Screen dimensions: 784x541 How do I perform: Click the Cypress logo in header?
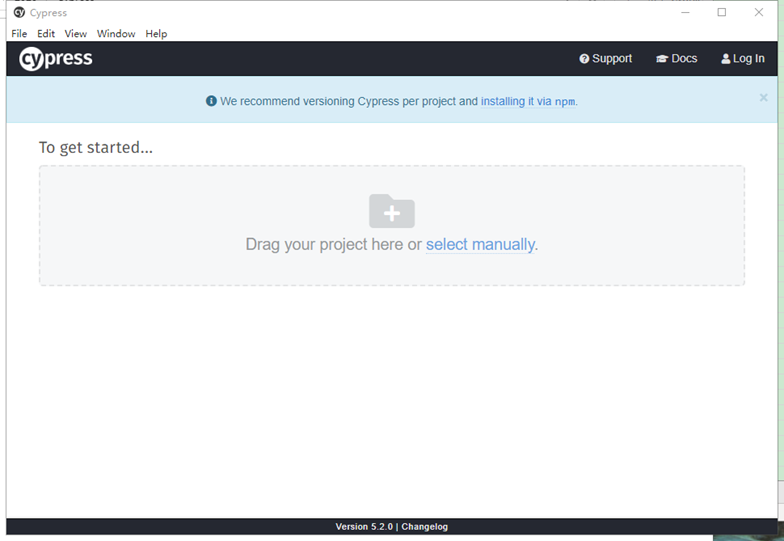[56, 59]
